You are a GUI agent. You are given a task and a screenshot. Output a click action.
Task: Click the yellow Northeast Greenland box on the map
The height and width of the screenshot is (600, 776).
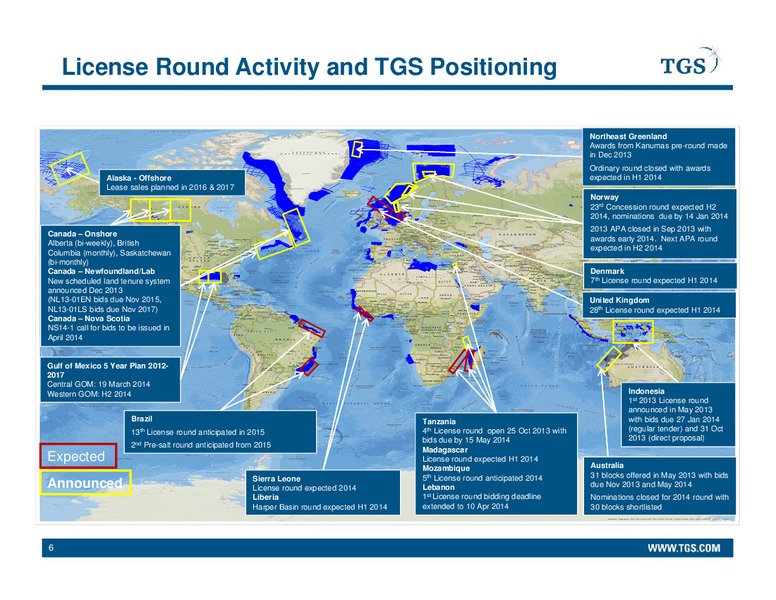356,150
